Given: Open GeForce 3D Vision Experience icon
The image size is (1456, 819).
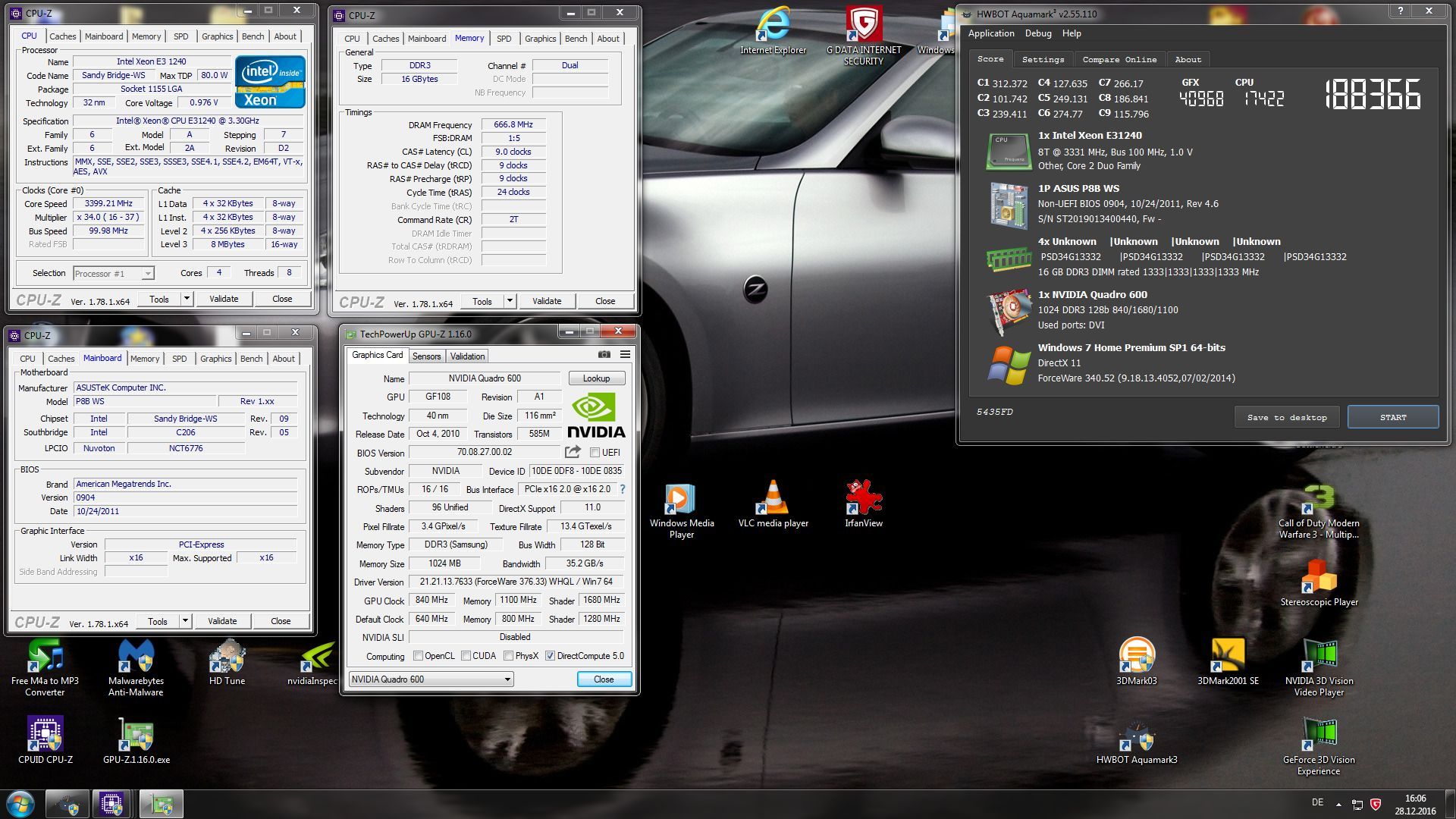Looking at the screenshot, I should pos(1319,747).
